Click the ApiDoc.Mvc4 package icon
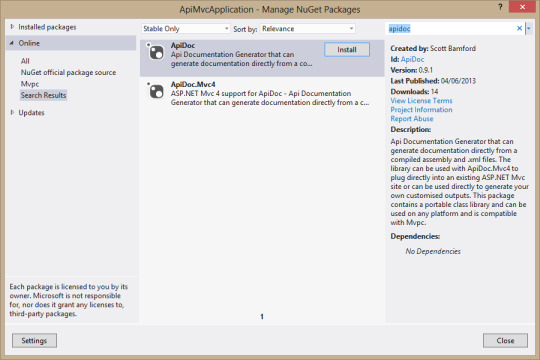 pos(155,91)
